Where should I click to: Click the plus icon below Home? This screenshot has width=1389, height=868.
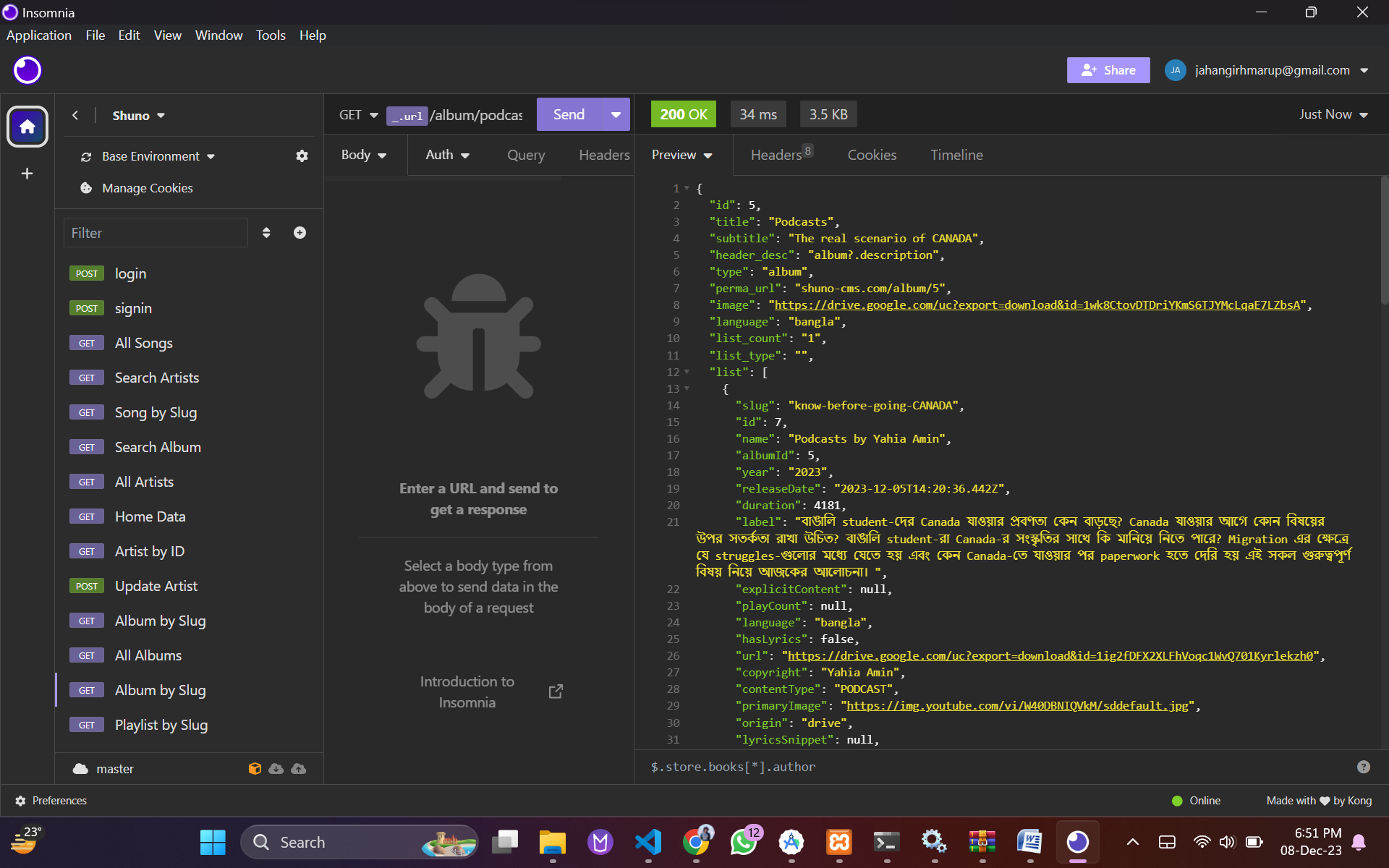[x=27, y=174]
